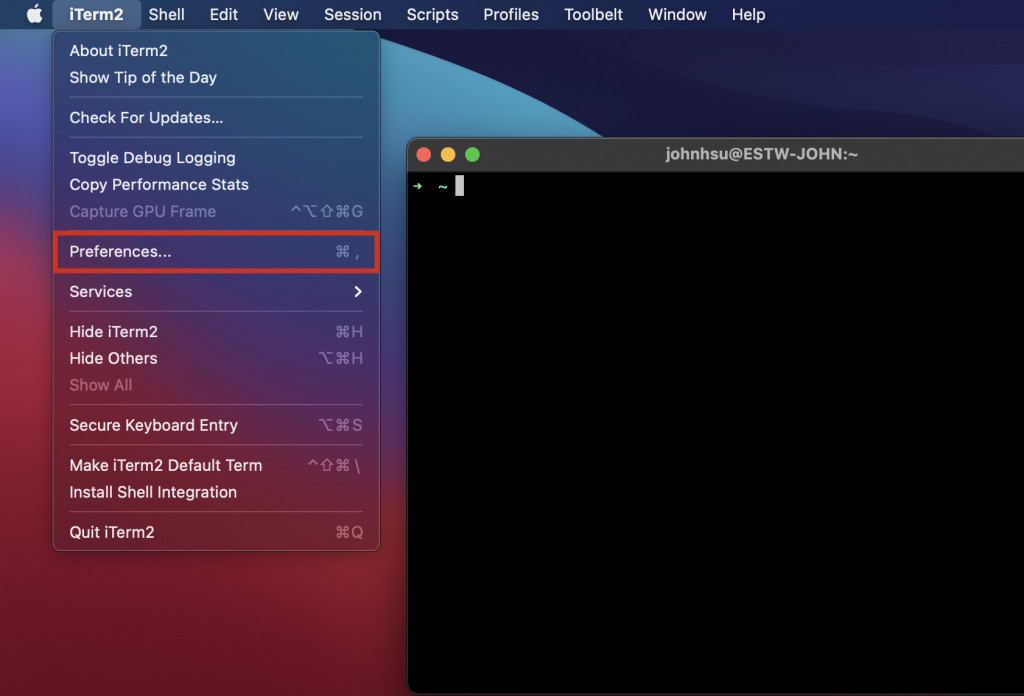The height and width of the screenshot is (696, 1024).
Task: Select Toggle Debug Logging
Action: (x=216, y=157)
